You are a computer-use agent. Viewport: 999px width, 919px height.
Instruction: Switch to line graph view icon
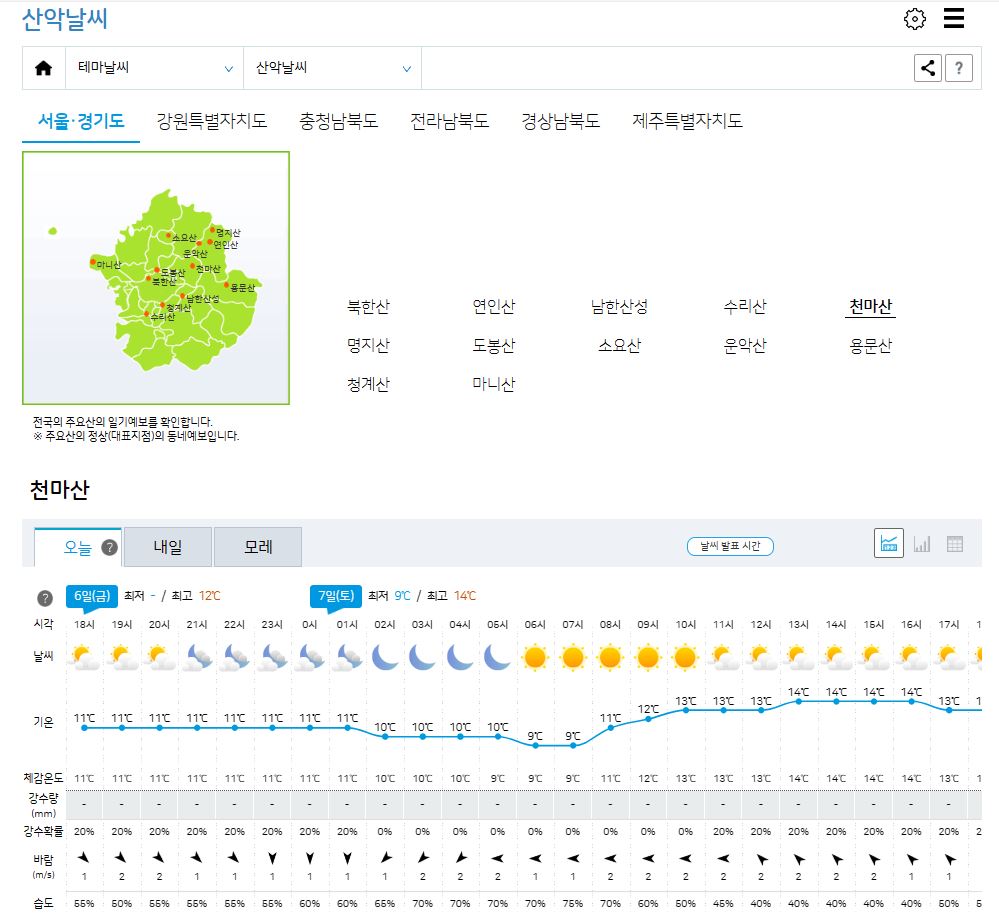(x=889, y=544)
